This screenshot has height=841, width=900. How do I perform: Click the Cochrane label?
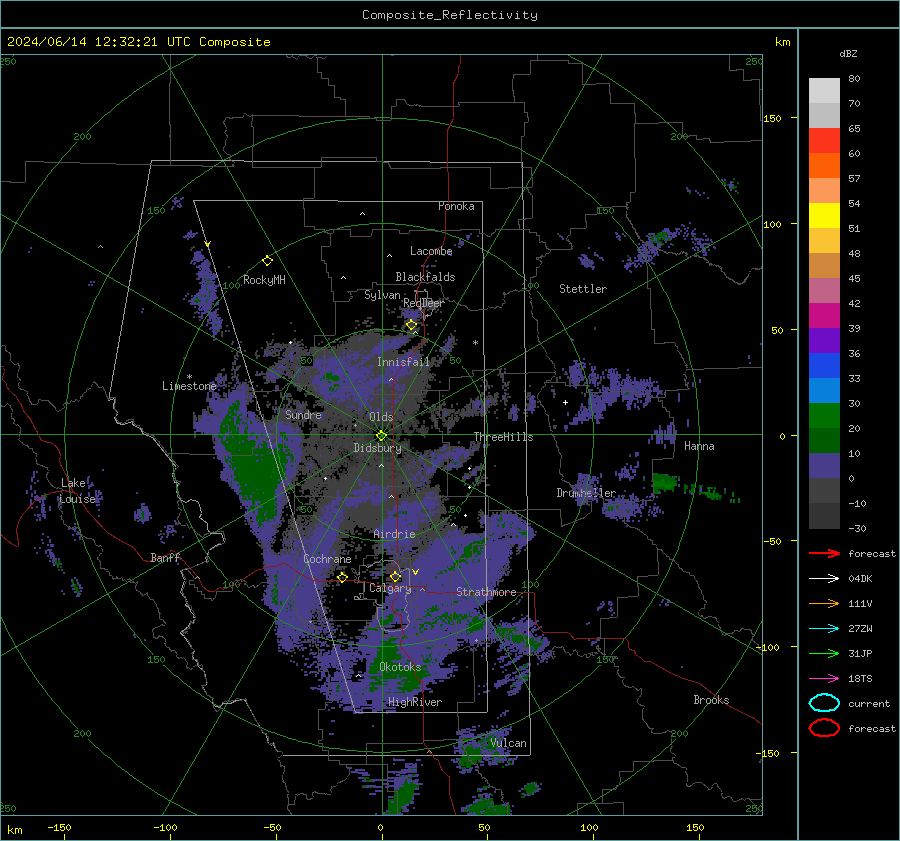(327, 559)
